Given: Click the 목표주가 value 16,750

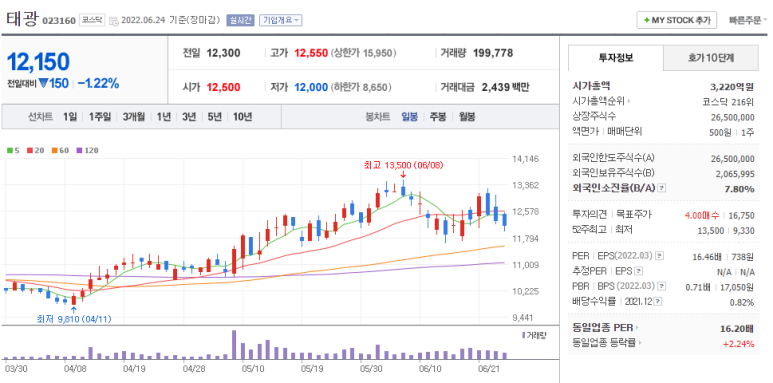Looking at the screenshot, I should pyautogui.click(x=741, y=215).
